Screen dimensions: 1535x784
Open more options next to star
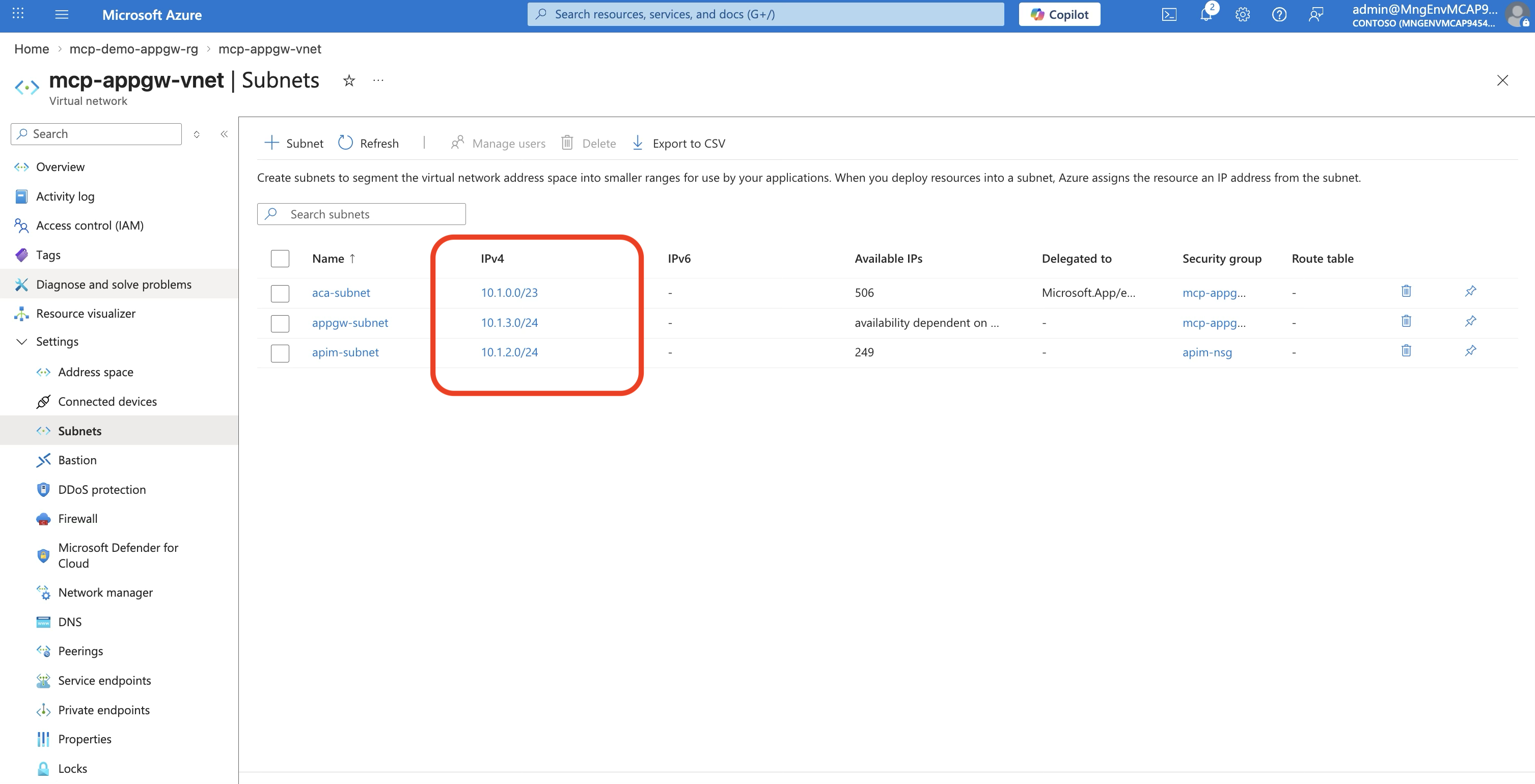click(x=378, y=80)
